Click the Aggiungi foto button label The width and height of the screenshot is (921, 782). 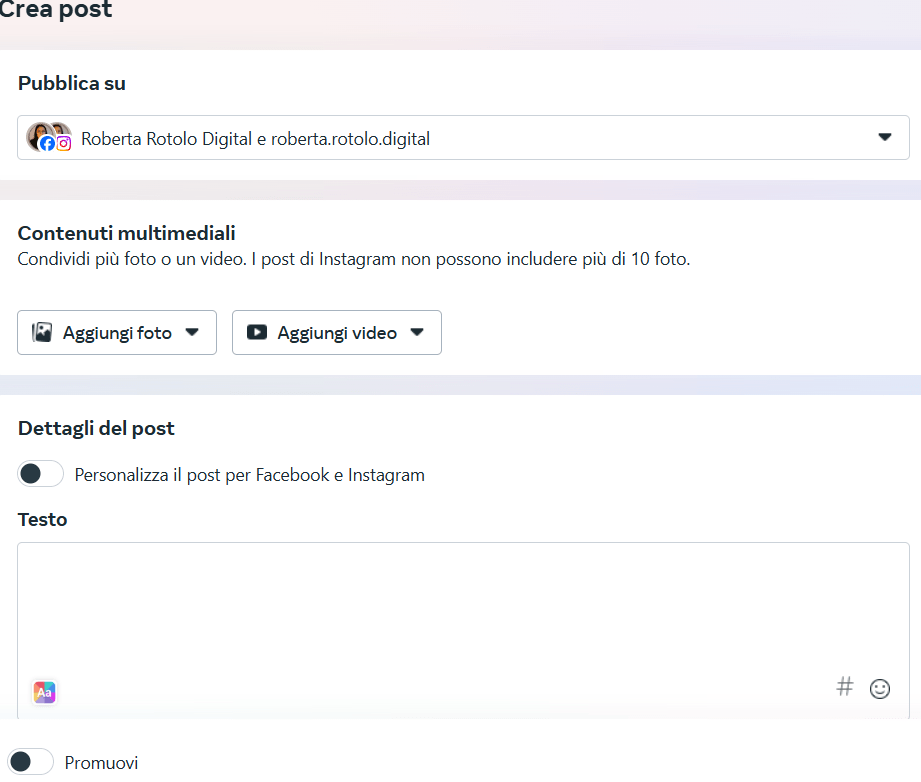(117, 333)
